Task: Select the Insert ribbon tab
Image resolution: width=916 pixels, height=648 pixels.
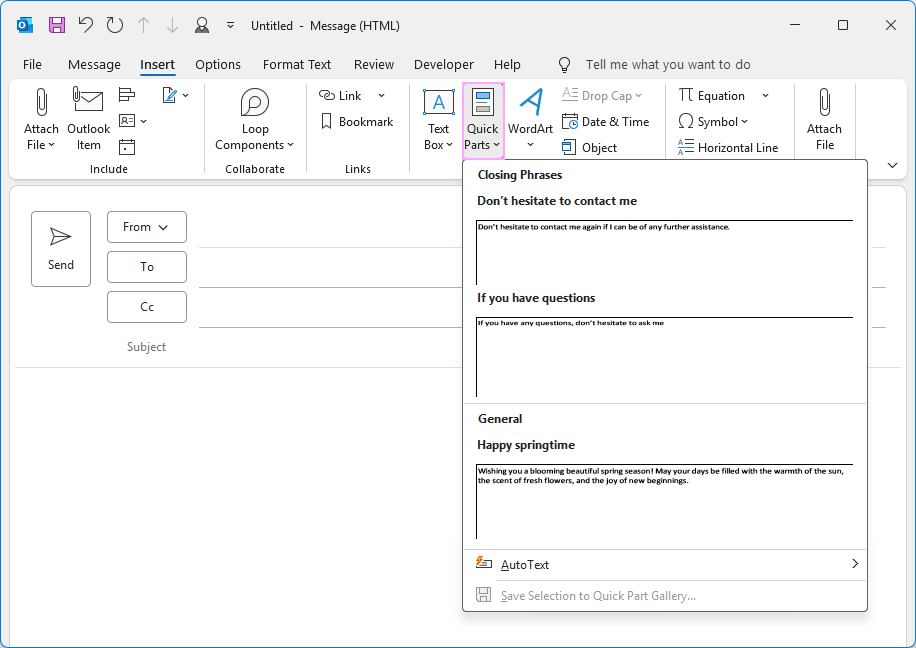Action: coord(157,64)
